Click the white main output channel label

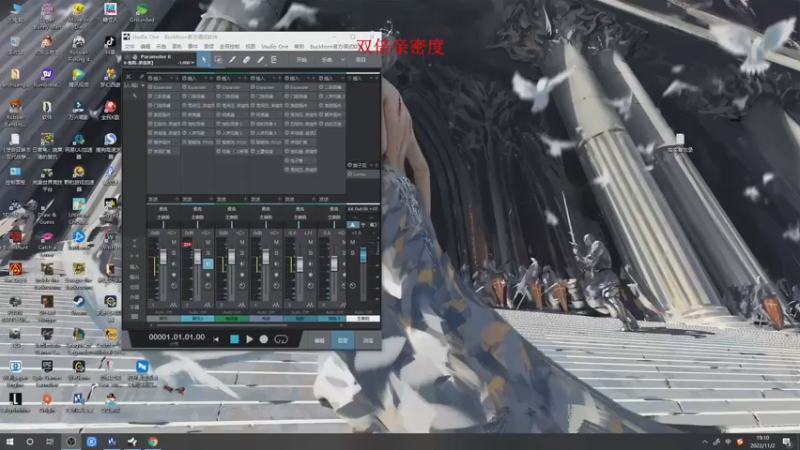tap(363, 318)
